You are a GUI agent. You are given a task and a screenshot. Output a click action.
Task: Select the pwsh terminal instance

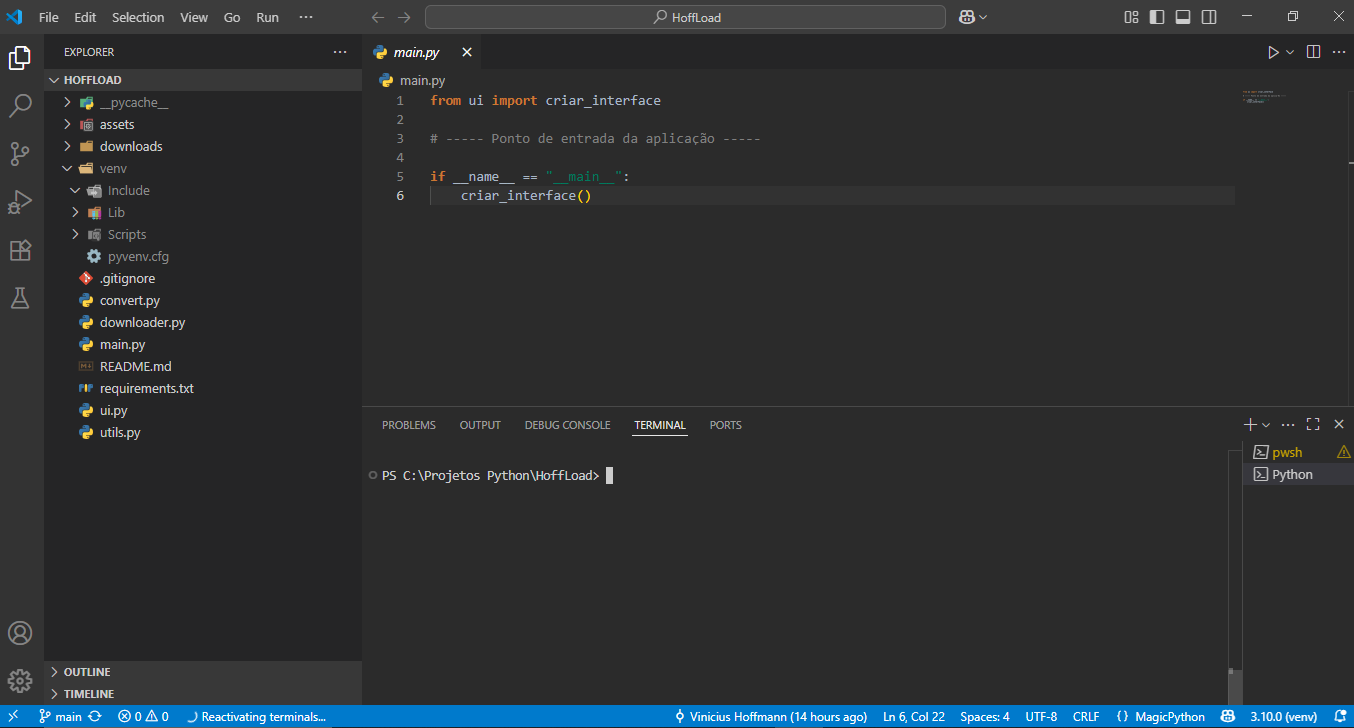point(1298,452)
